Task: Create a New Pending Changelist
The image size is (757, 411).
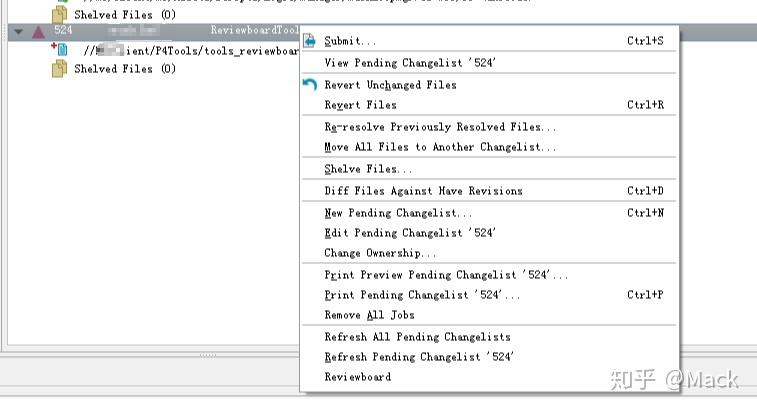Action: (398, 213)
